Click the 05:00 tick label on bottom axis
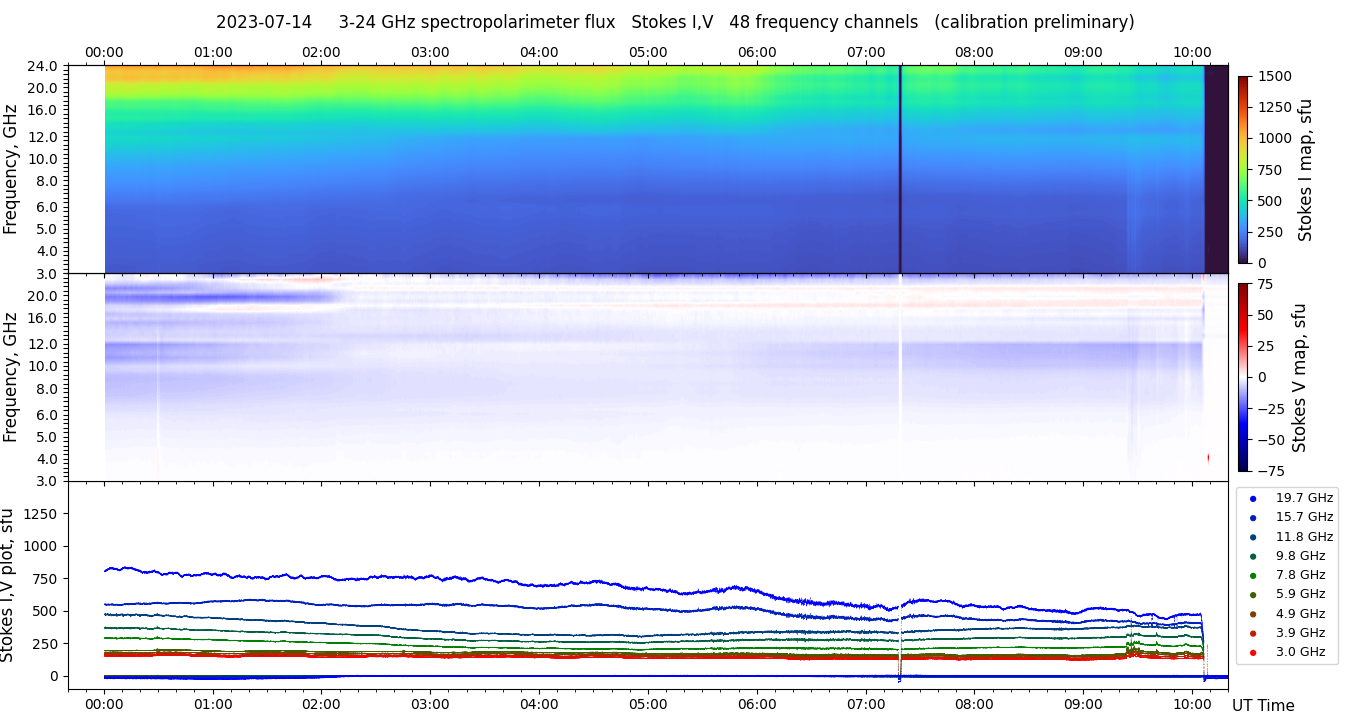The image size is (1350, 725). [648, 703]
